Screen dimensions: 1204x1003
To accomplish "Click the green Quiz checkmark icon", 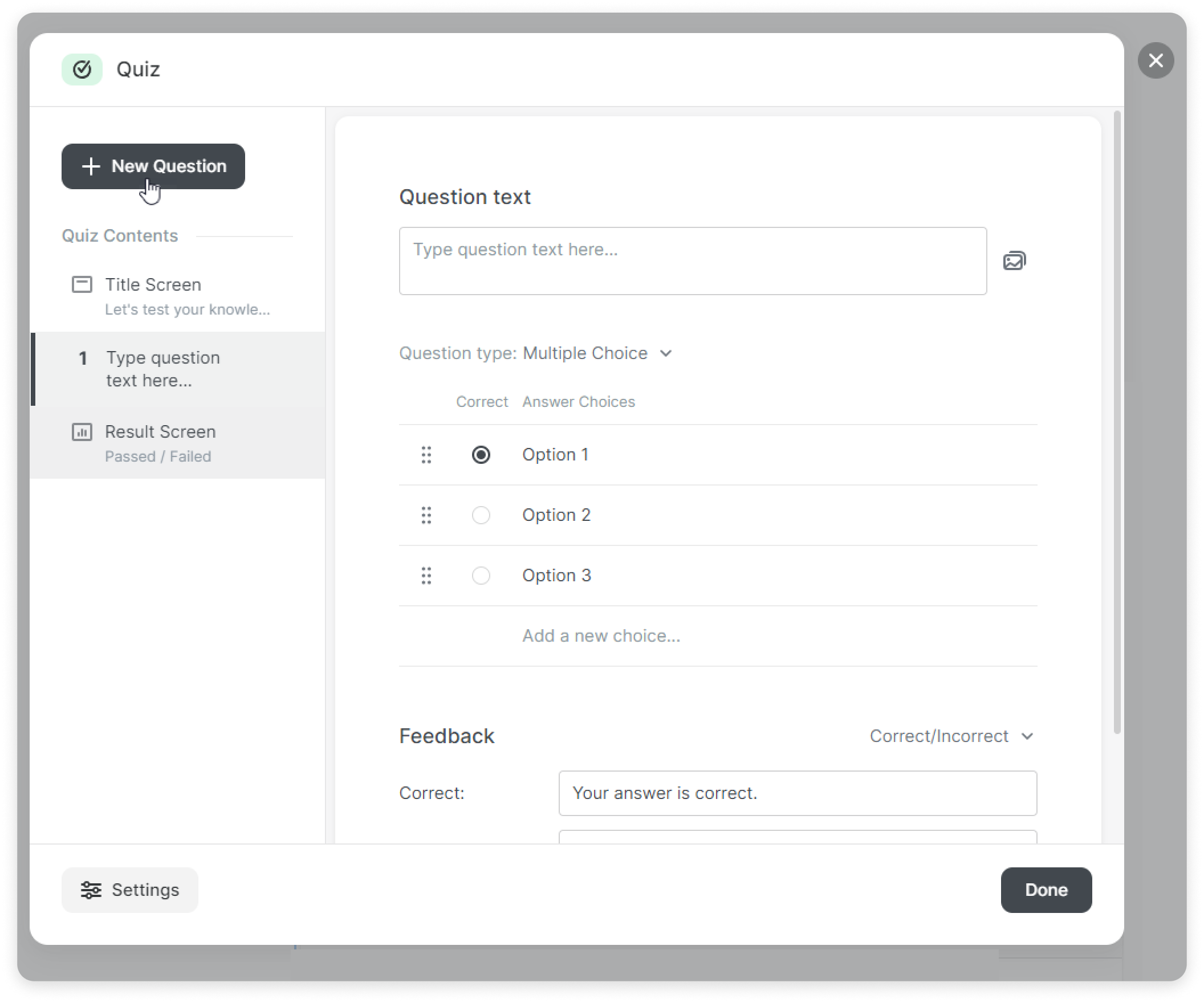I will tap(82, 69).
